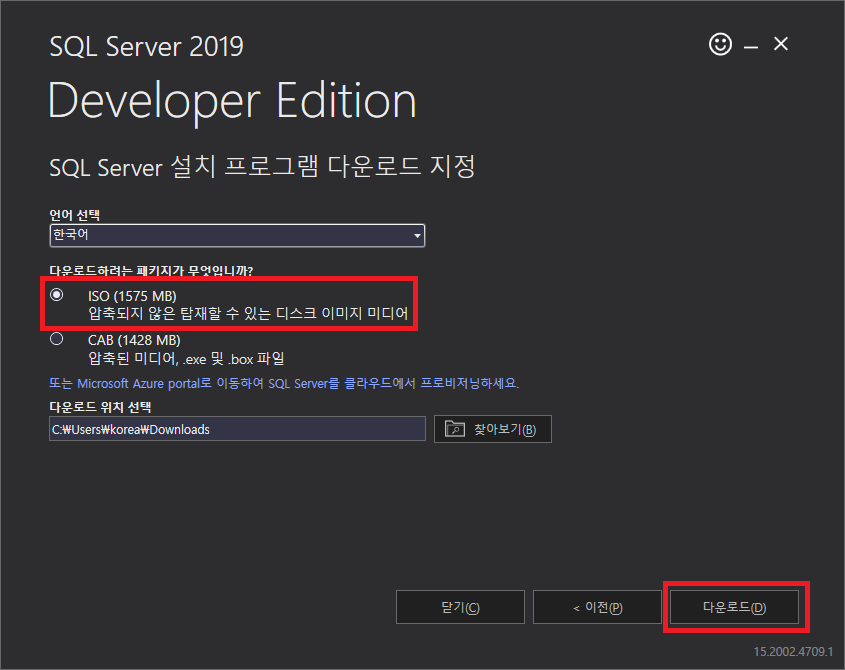Click the folder icon on browse button
This screenshot has width=845, height=670.
455,429
